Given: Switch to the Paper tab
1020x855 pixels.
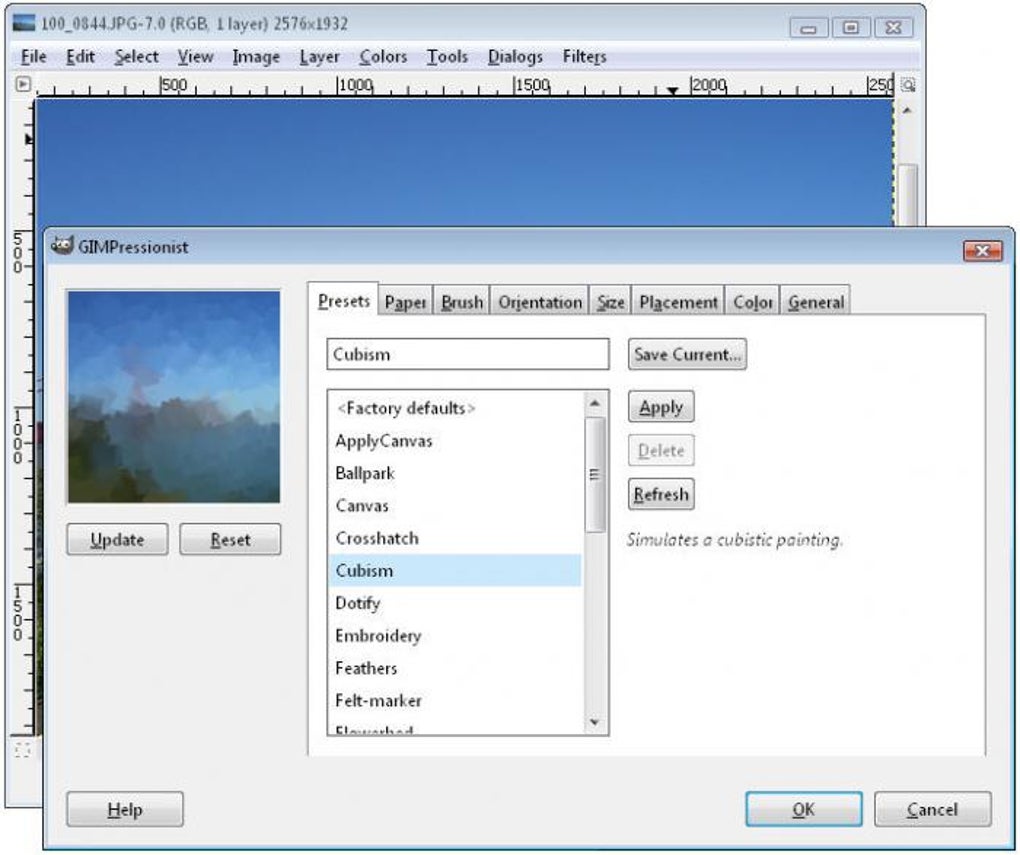Looking at the screenshot, I should pos(405,302).
